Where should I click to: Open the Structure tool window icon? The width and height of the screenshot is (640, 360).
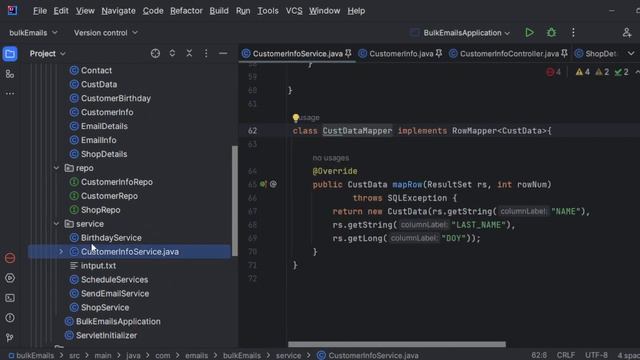pyautogui.click(x=10, y=74)
